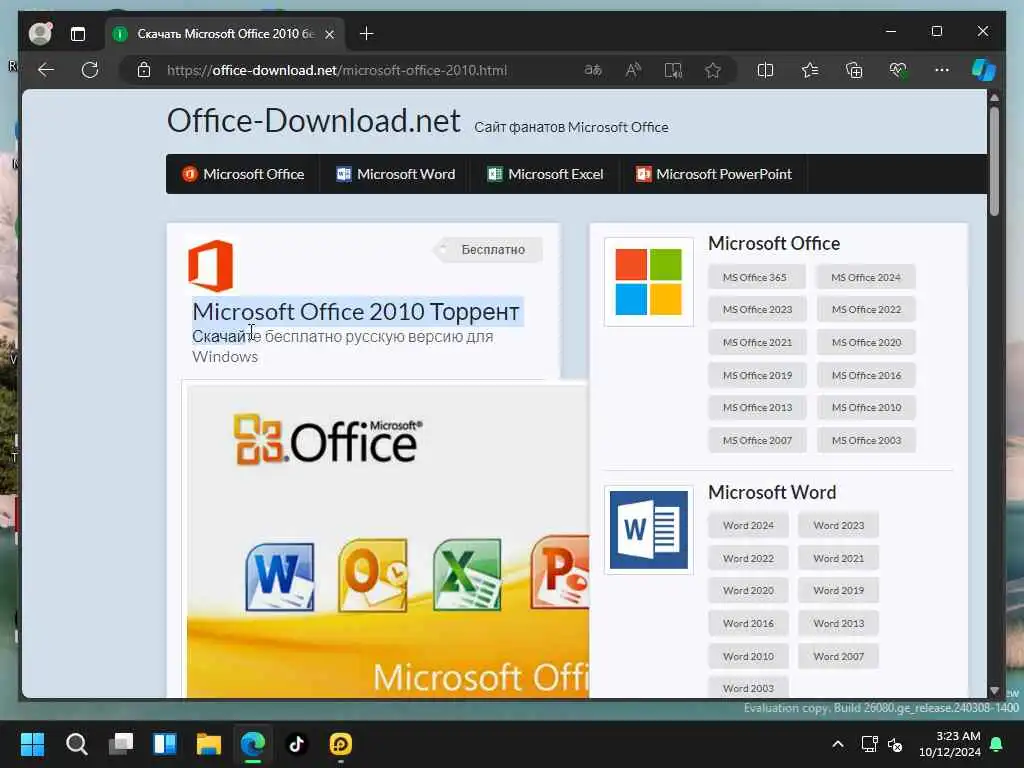Open MS Office 2016 link

(866, 376)
